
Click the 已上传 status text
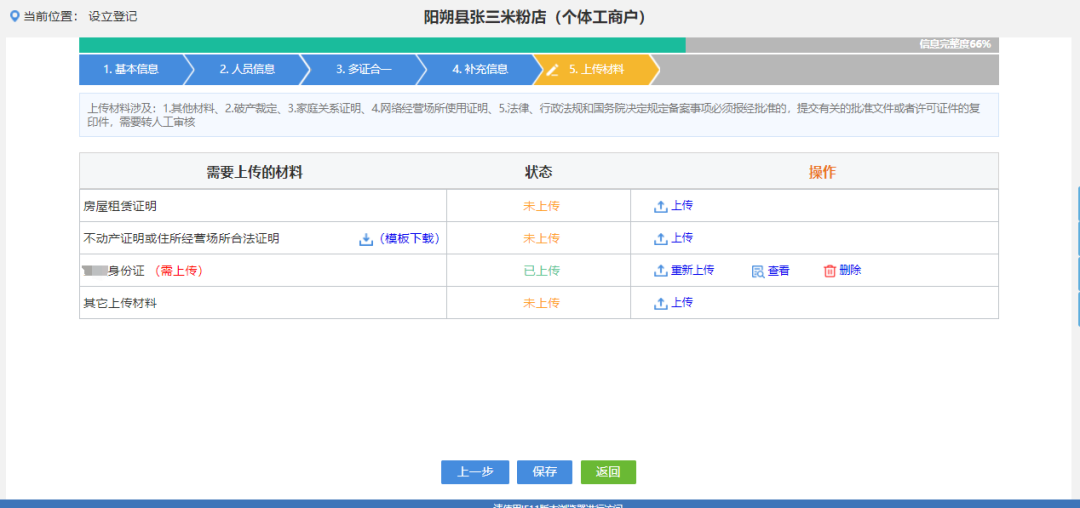541,271
